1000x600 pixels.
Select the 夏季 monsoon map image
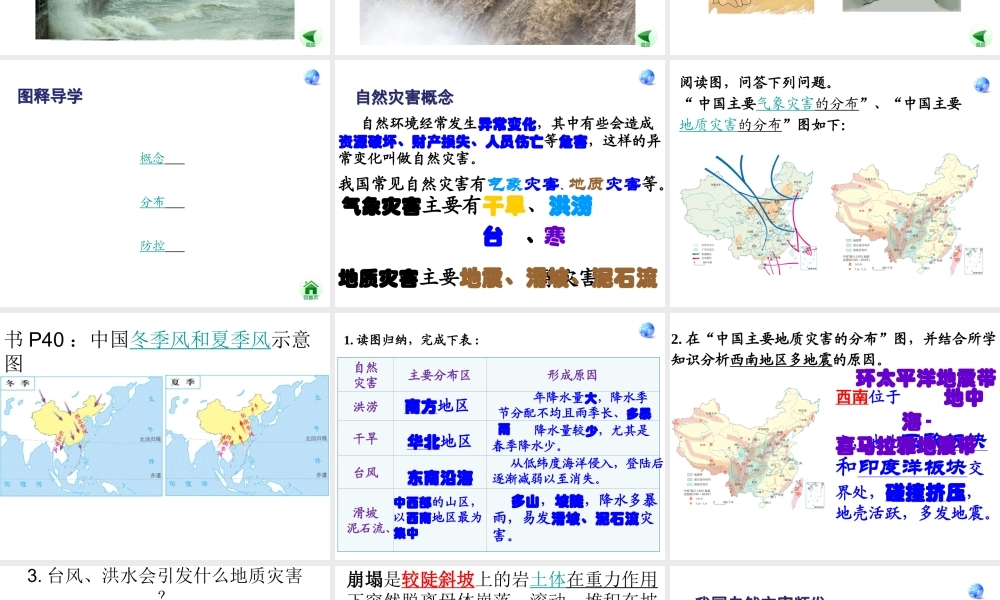pyautogui.click(x=247, y=435)
